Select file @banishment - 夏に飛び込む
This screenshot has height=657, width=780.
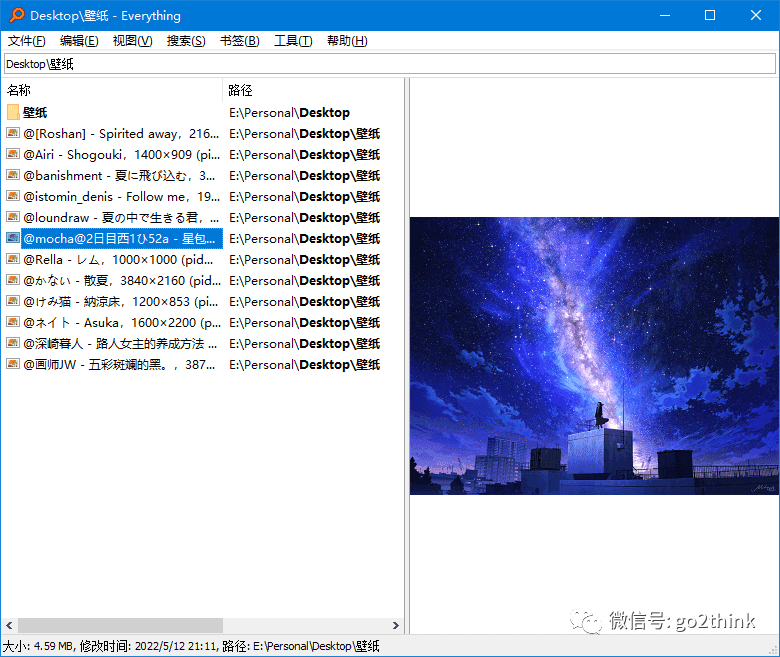coord(119,175)
